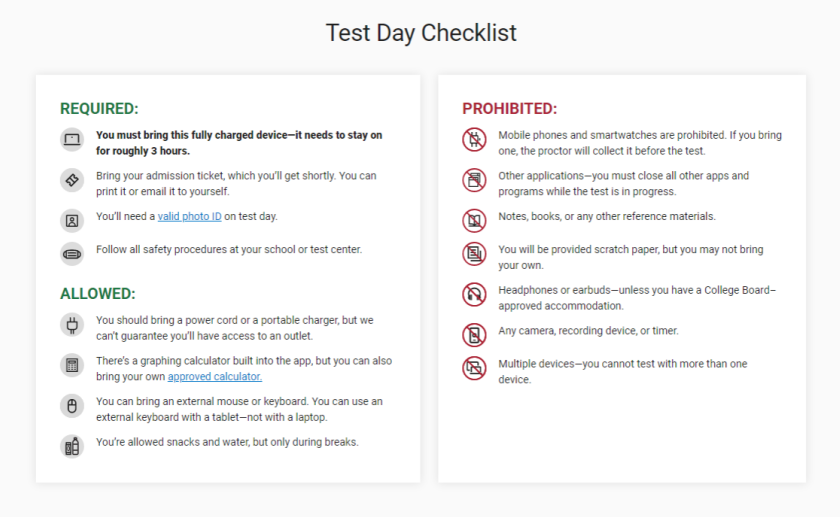
Task: Click the face mask safety icon
Action: [x=72, y=253]
